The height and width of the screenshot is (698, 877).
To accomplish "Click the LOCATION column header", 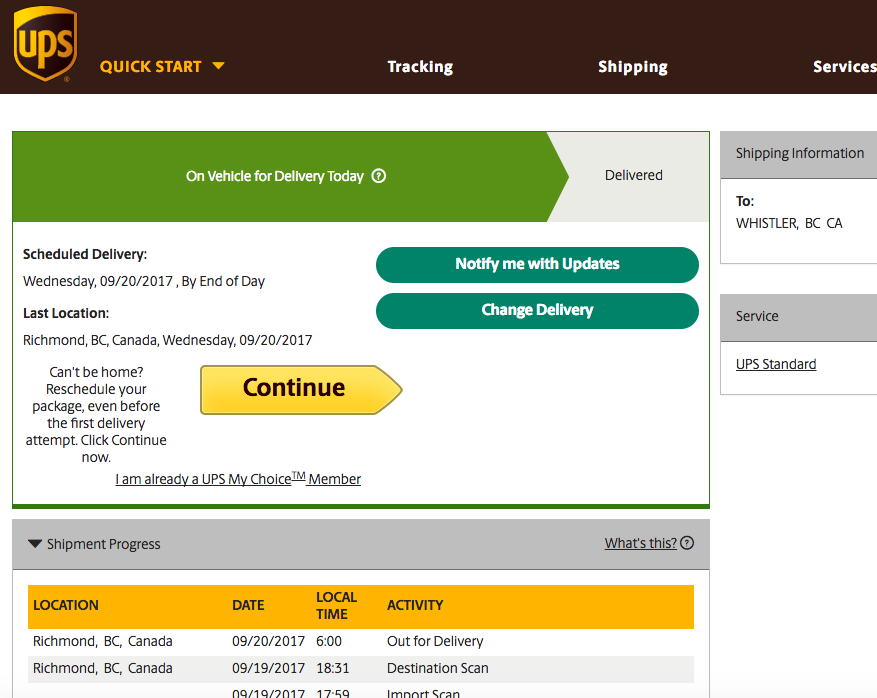I will coord(65,605).
